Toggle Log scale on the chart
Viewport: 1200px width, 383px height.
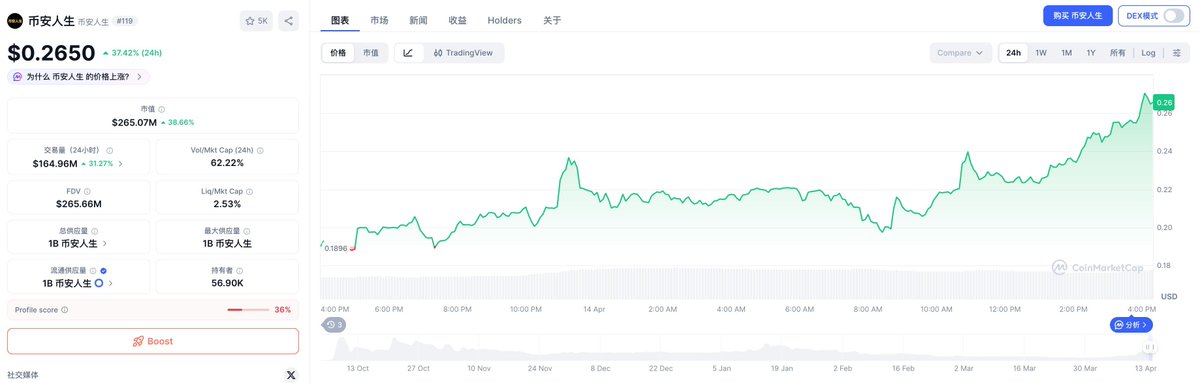pos(1148,53)
